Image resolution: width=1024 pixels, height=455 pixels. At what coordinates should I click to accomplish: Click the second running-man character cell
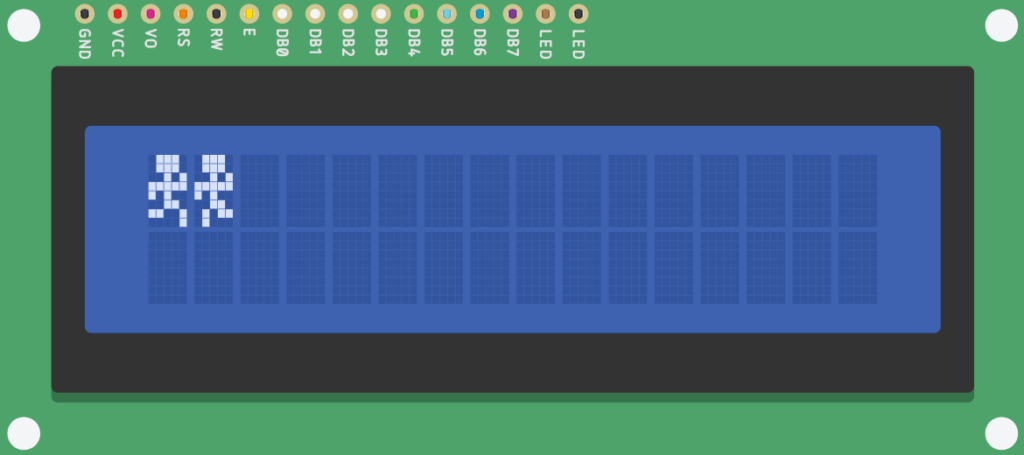coord(214,191)
